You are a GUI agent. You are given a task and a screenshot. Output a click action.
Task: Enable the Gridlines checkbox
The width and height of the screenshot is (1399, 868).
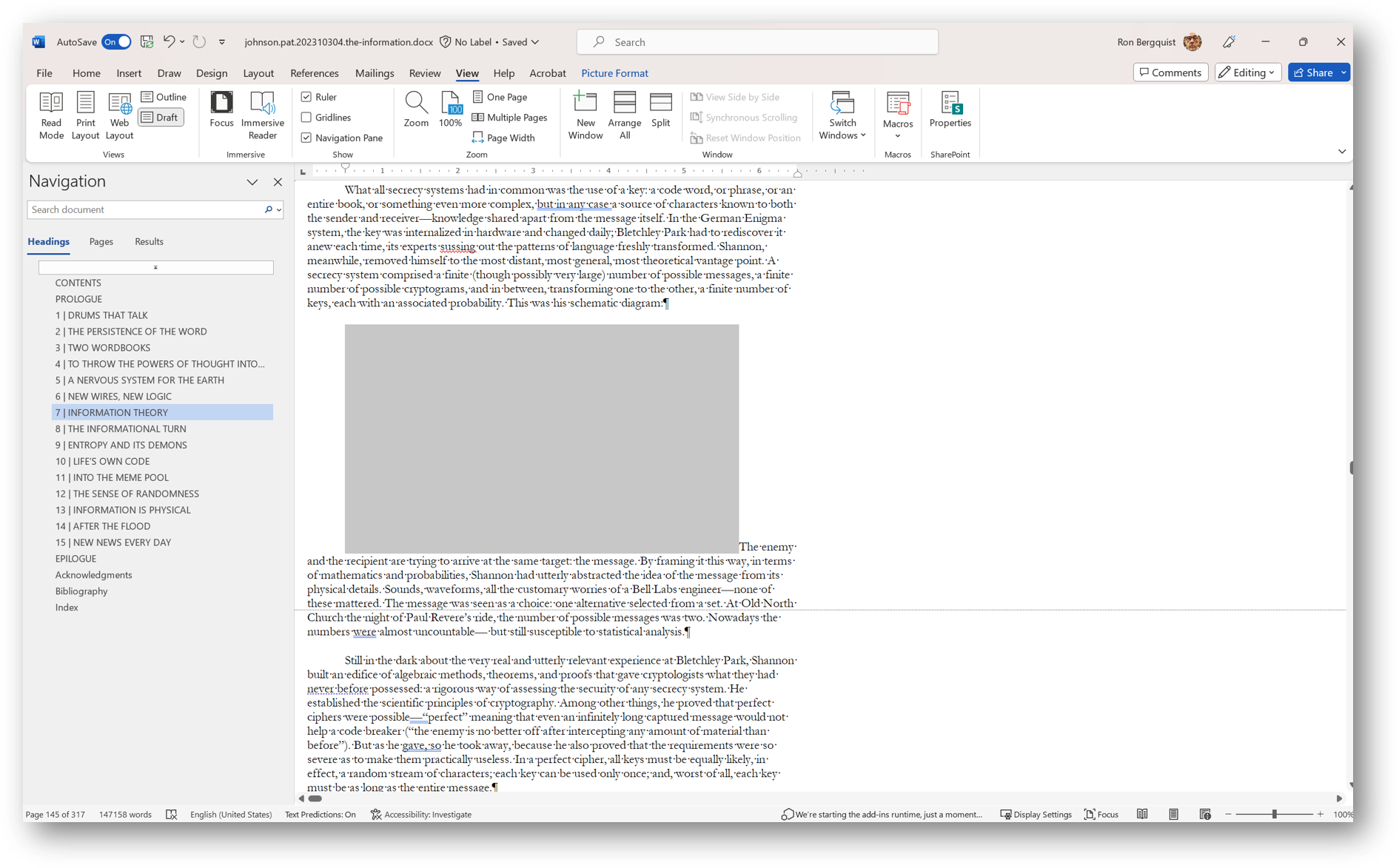click(306, 117)
